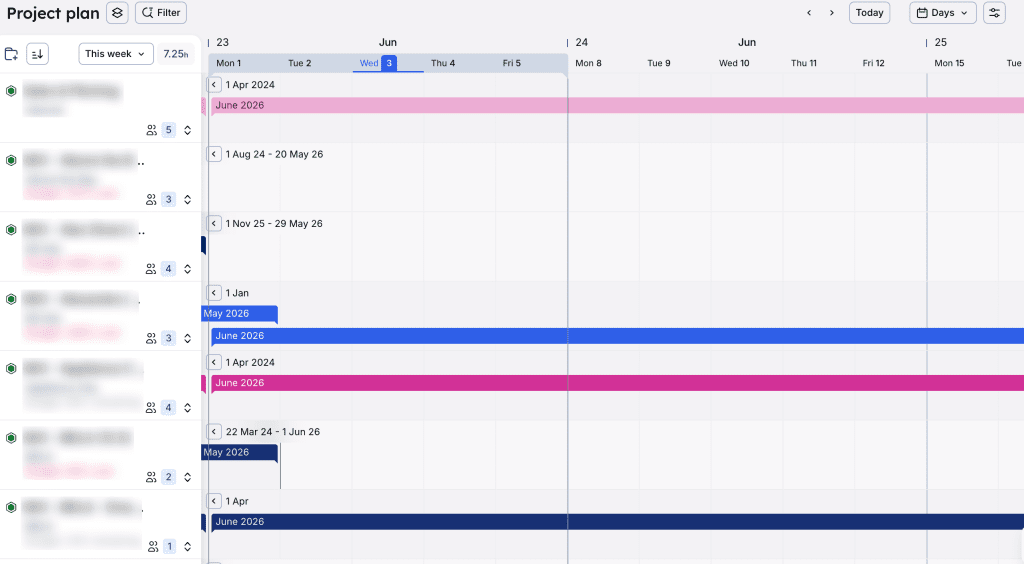Click back chevron beside 1 Nov 25 - 29 May 26
The image size is (1024, 564).
point(214,223)
